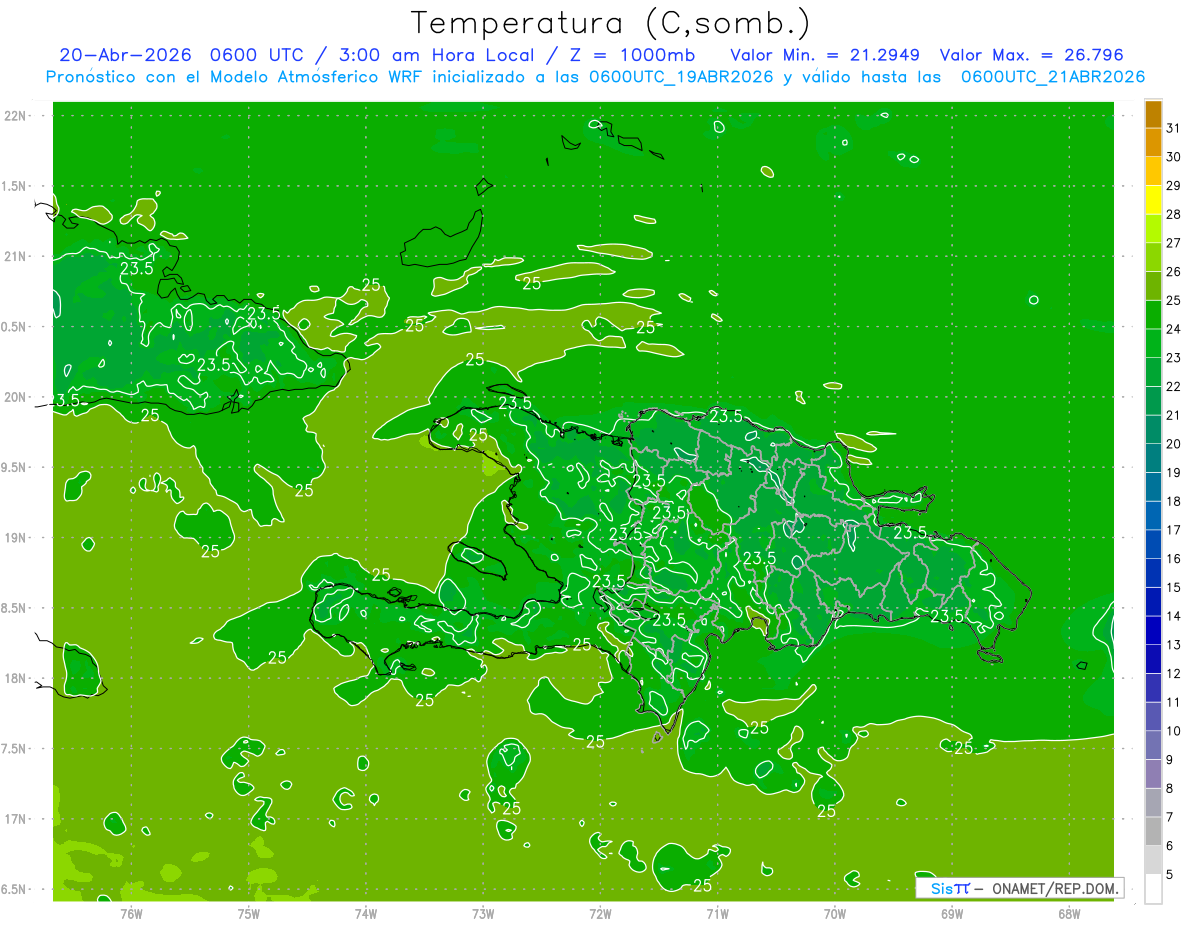The height and width of the screenshot is (927, 1200).
Task: Pick the dark blue swatch between 13 and 14
Action: click(1153, 631)
